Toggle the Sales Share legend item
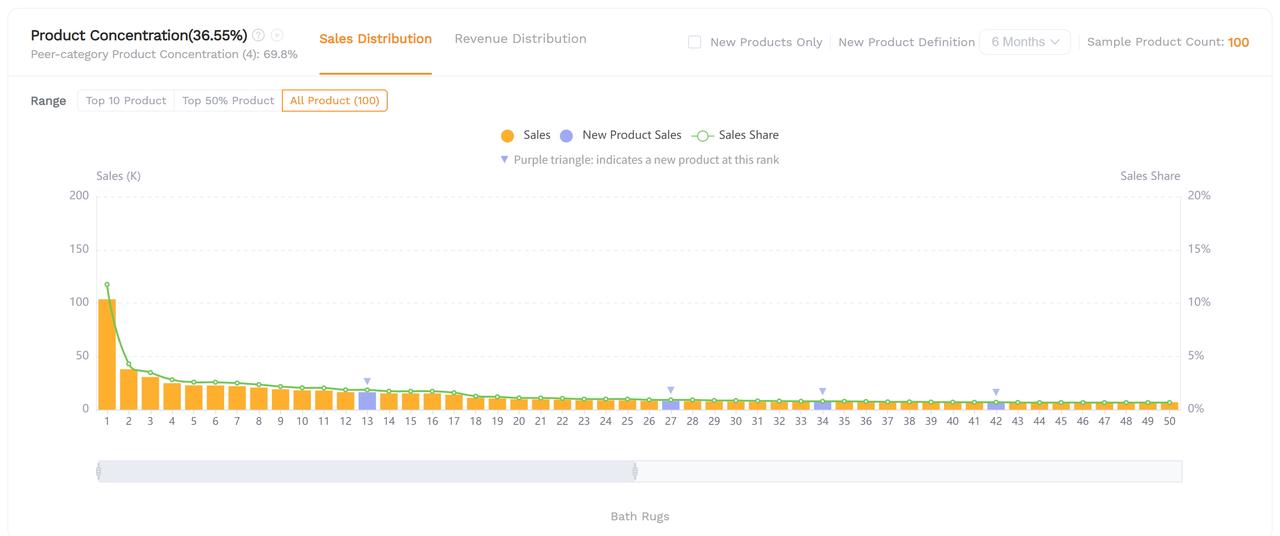 coord(734,135)
